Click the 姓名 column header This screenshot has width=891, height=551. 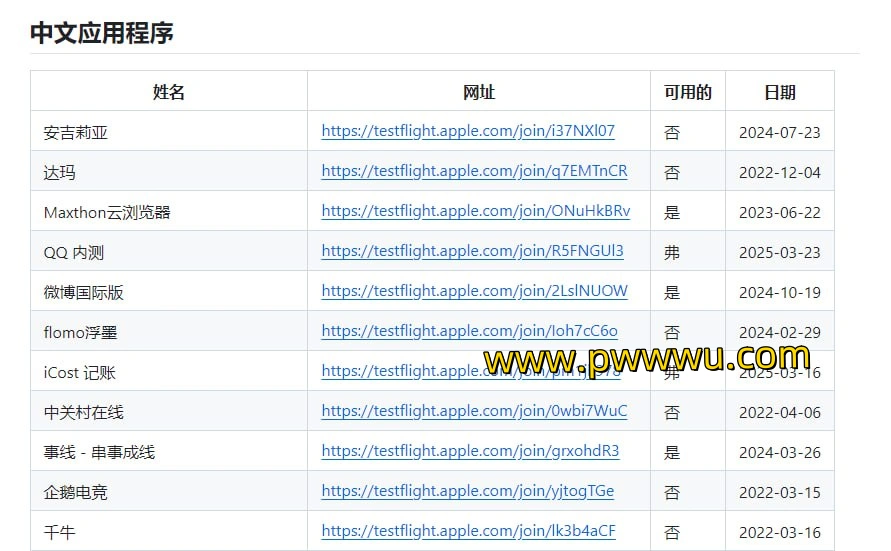pos(169,92)
